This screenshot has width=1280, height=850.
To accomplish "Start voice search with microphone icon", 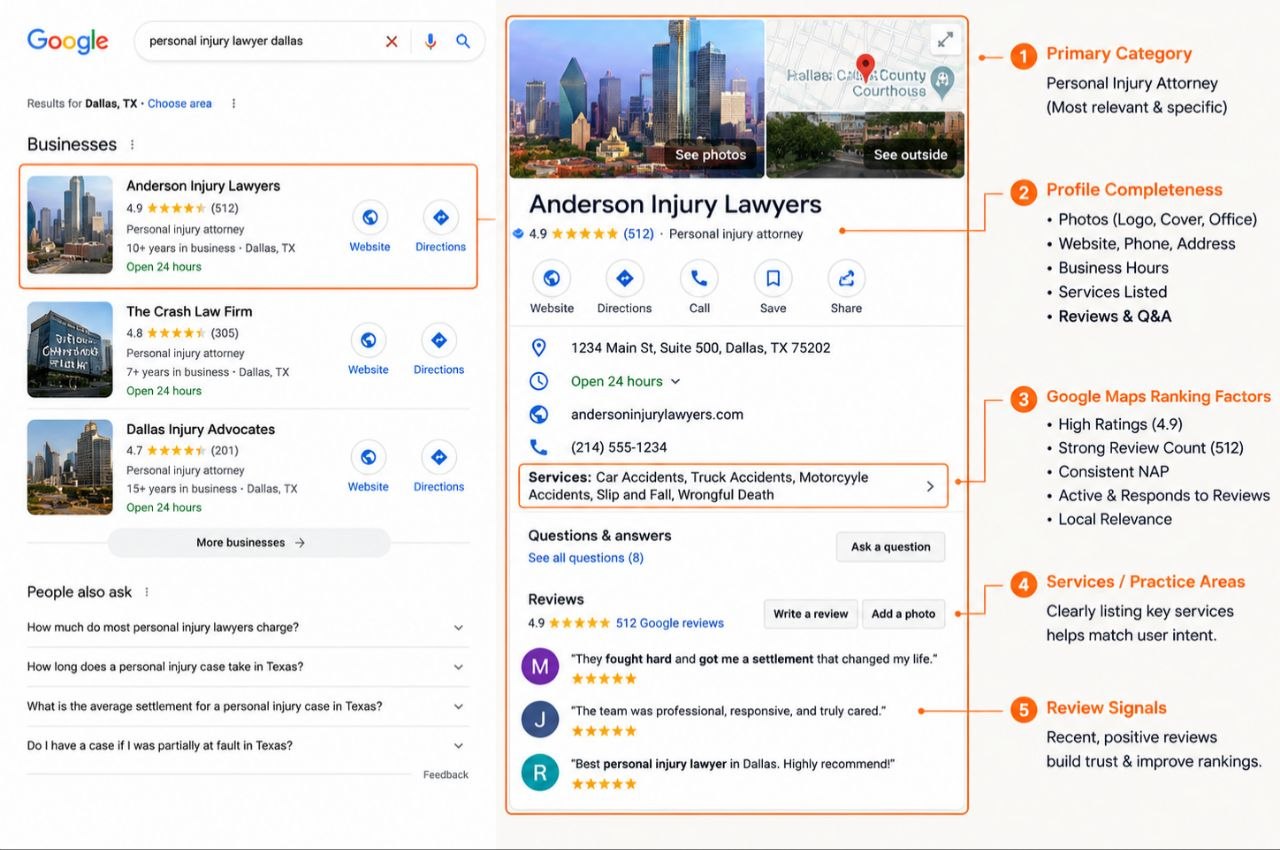I will coord(430,41).
